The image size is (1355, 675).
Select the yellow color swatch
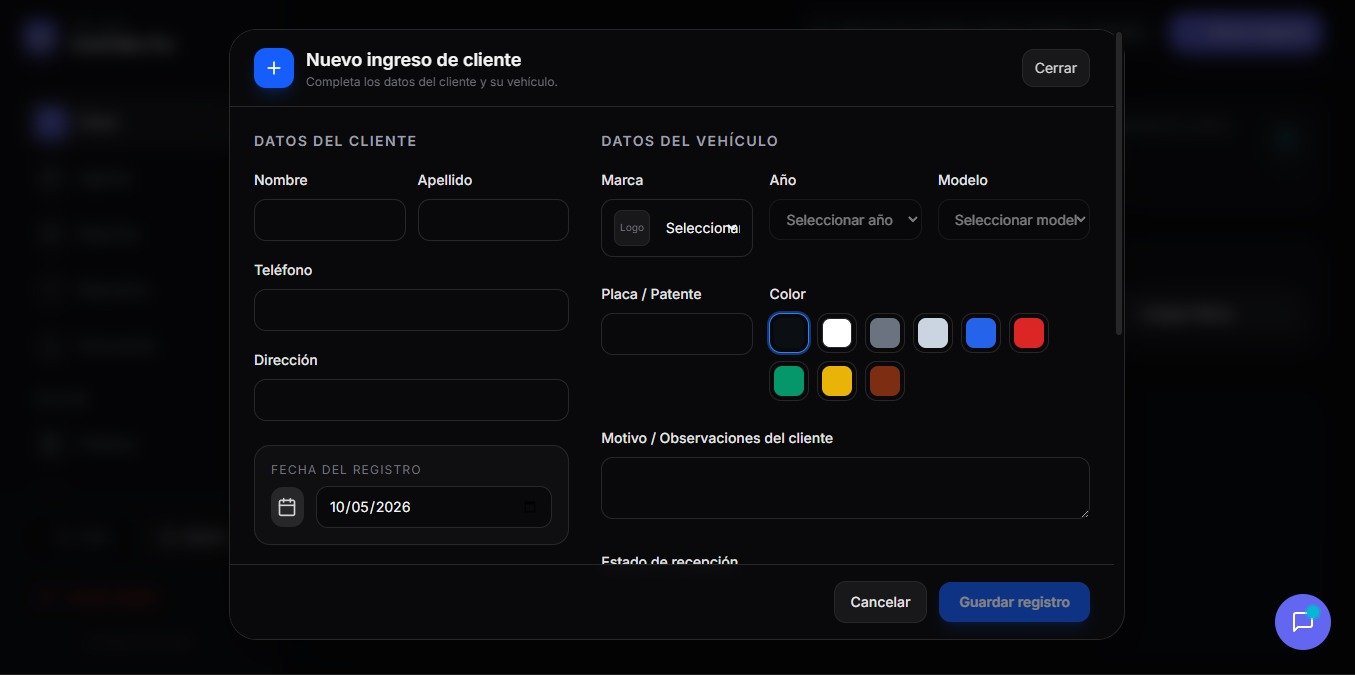click(x=837, y=381)
